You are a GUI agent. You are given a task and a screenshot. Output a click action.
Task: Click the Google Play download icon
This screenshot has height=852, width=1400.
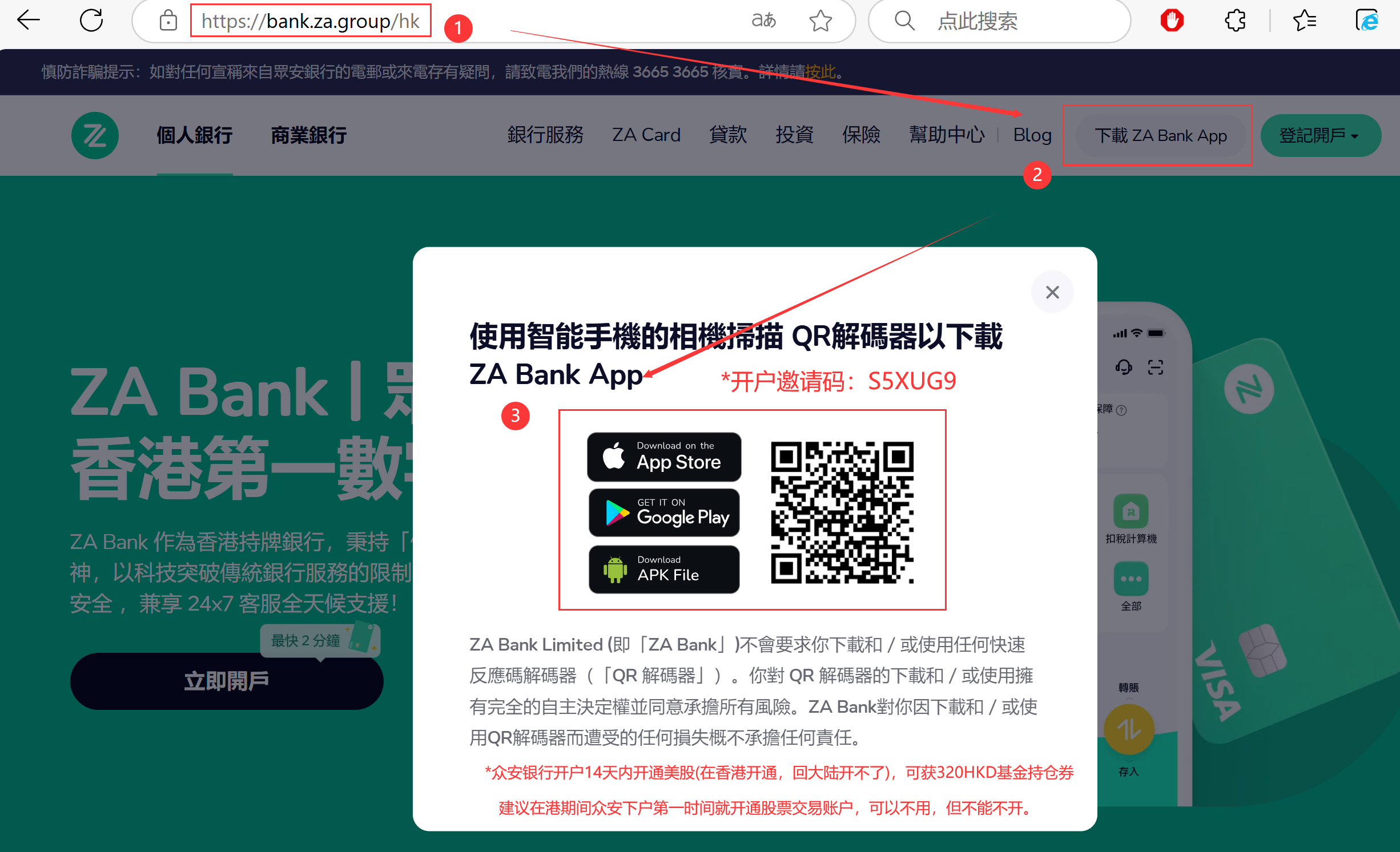click(x=665, y=513)
